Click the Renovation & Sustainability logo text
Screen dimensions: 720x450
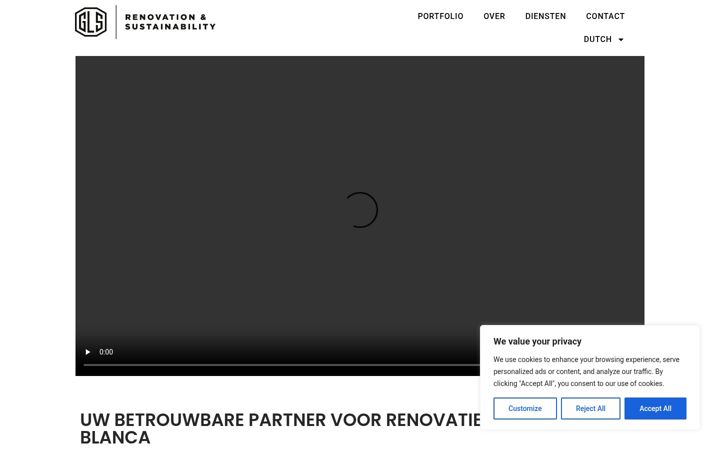pos(170,22)
